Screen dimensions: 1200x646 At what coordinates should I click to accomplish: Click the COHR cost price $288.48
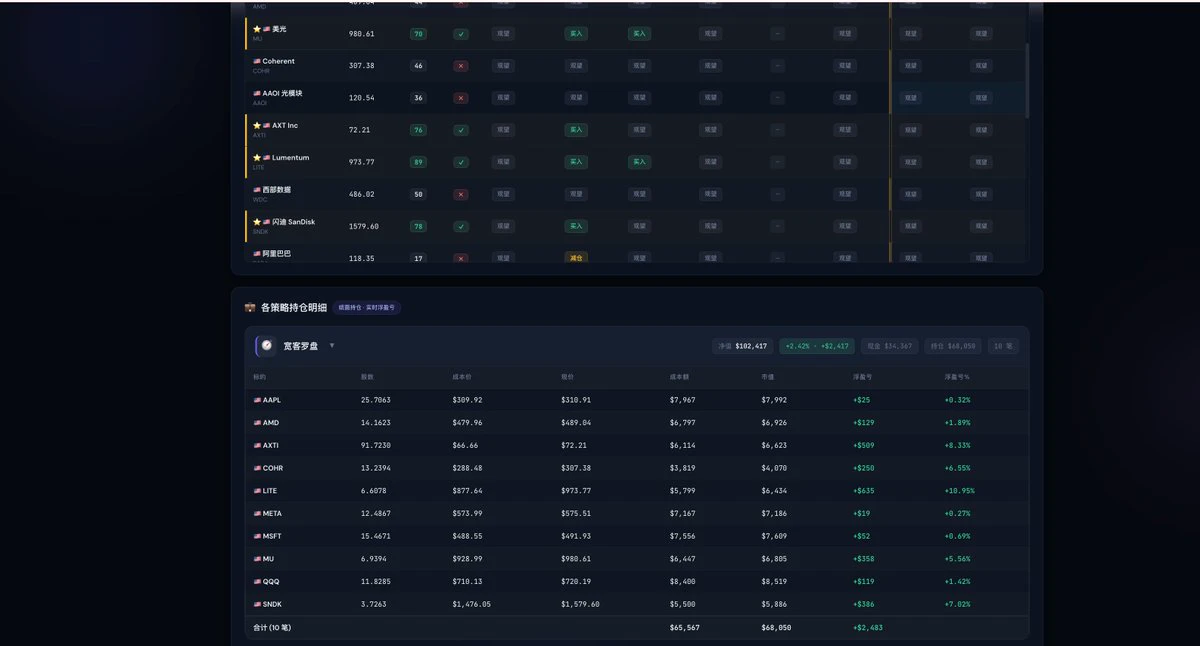(x=467, y=468)
